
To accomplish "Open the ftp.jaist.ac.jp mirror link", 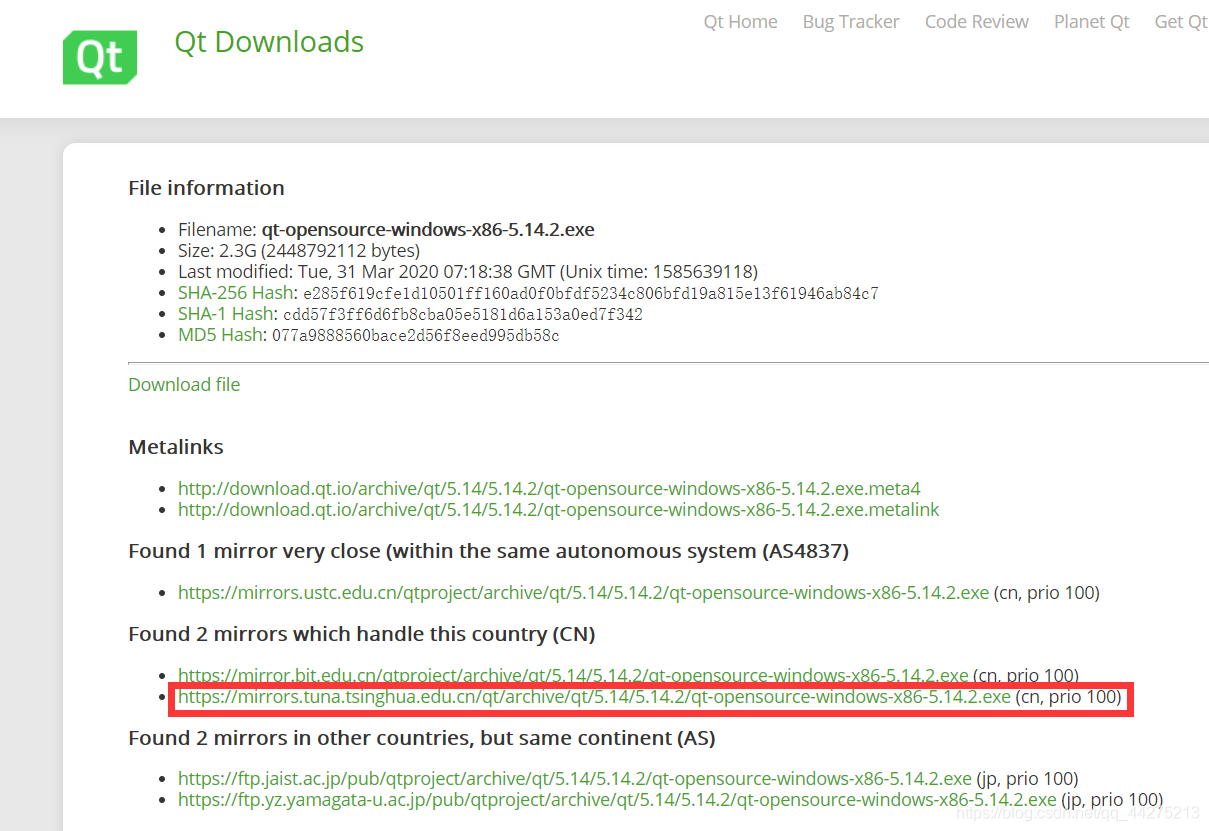I will pos(574,779).
